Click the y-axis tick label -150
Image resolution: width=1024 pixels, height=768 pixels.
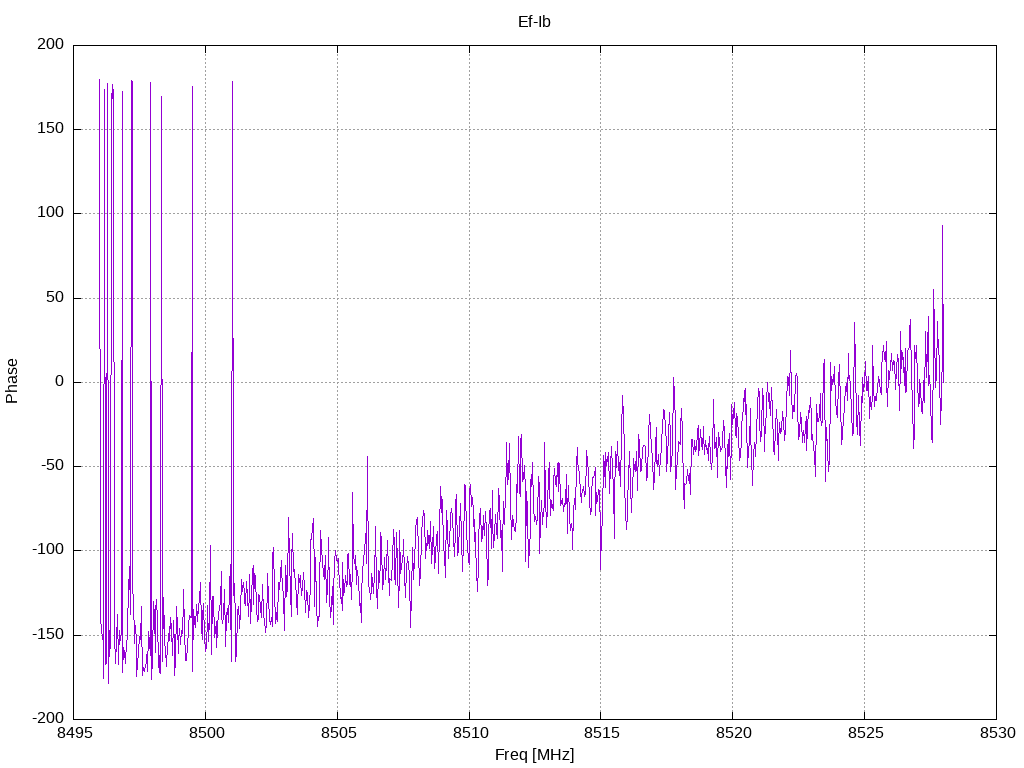(48, 635)
